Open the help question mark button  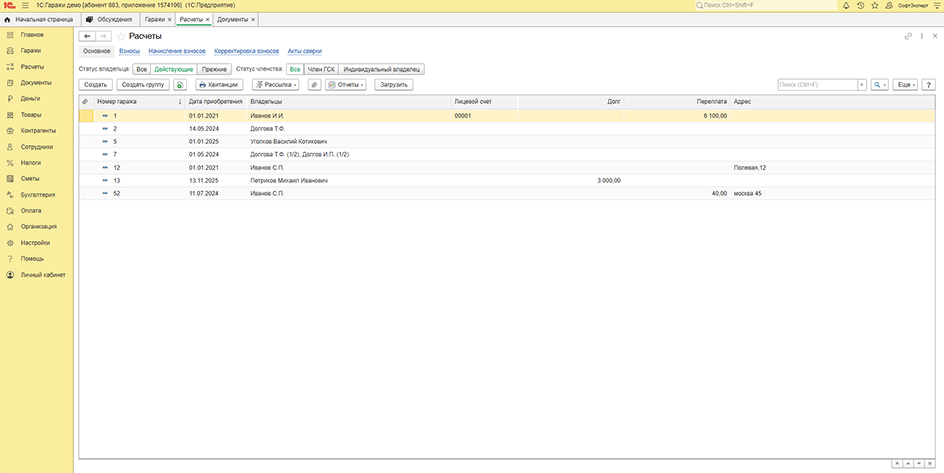tap(929, 85)
